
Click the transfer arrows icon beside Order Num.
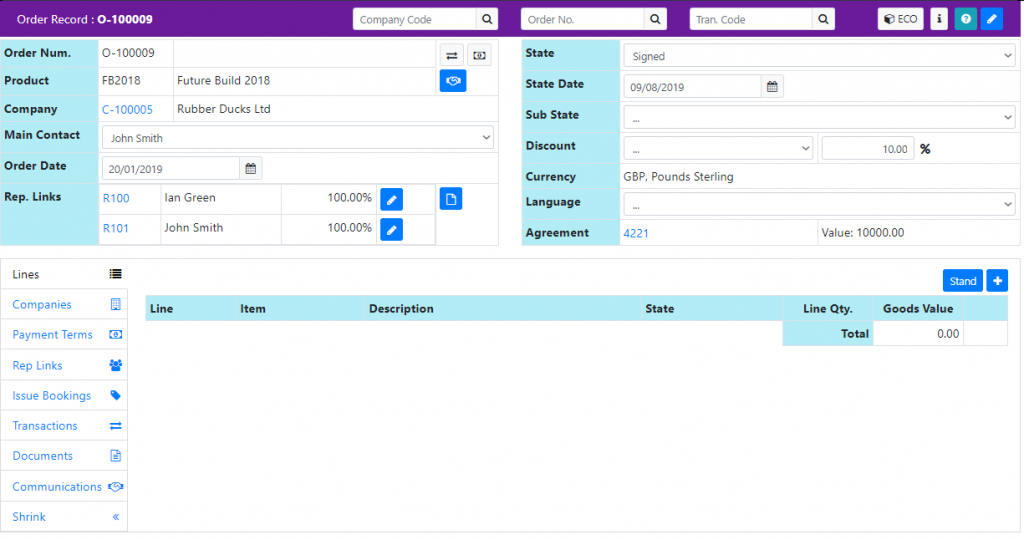452,55
